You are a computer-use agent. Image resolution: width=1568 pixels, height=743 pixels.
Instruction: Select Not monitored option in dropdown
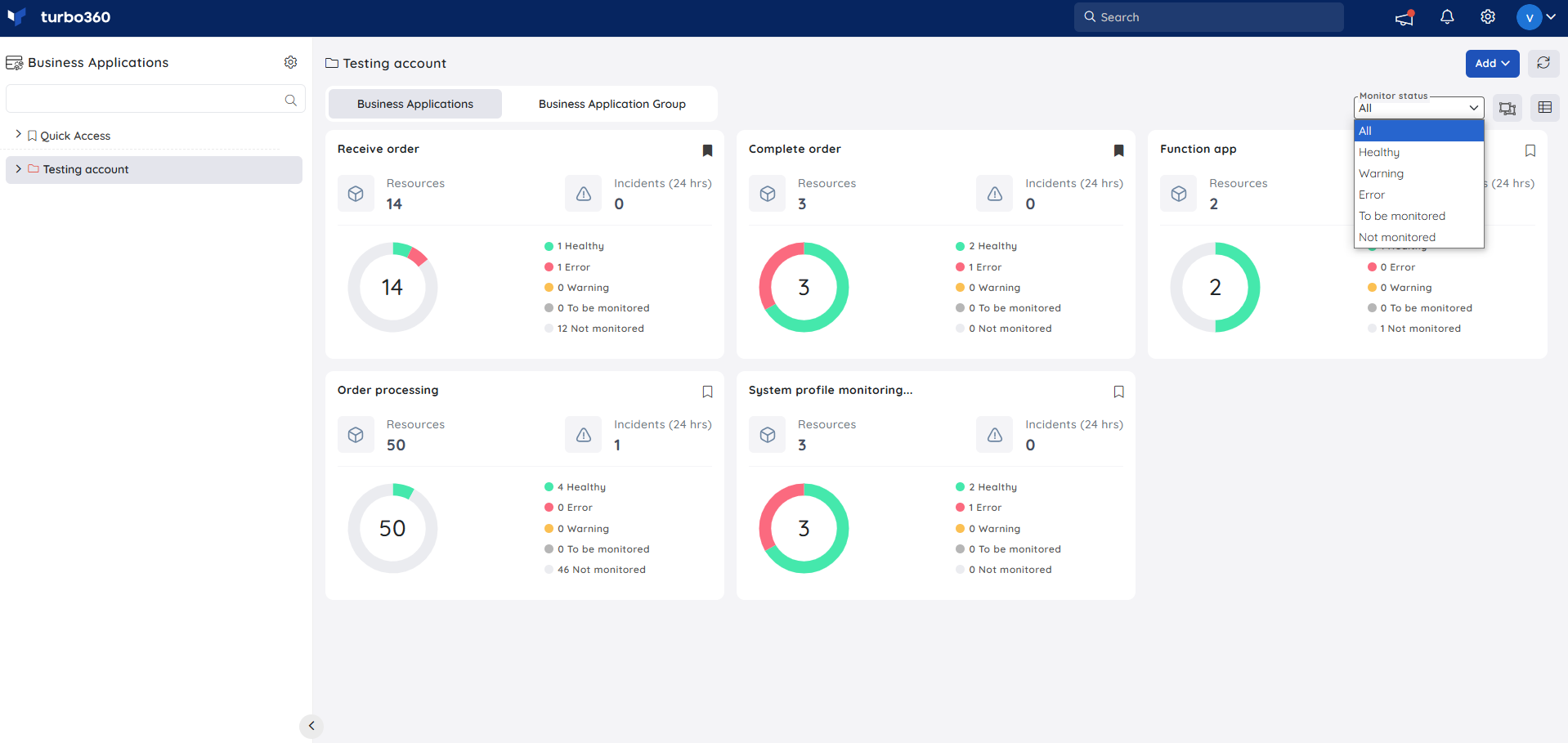[x=1418, y=237]
